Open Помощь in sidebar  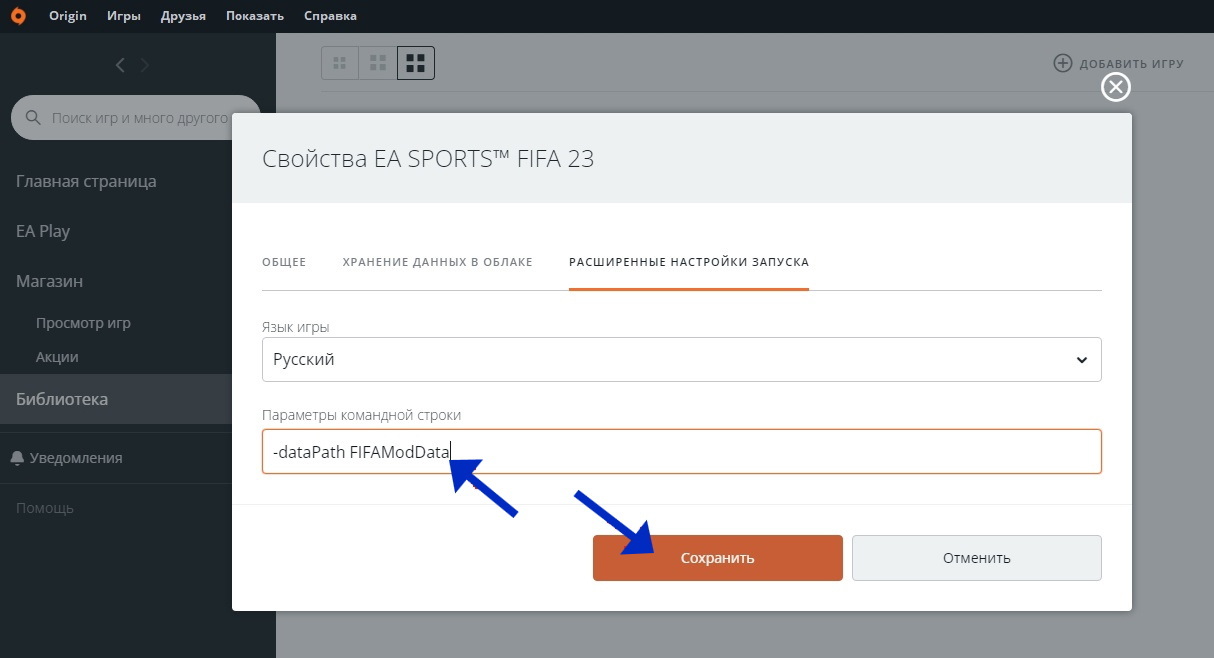pyautogui.click(x=45, y=508)
